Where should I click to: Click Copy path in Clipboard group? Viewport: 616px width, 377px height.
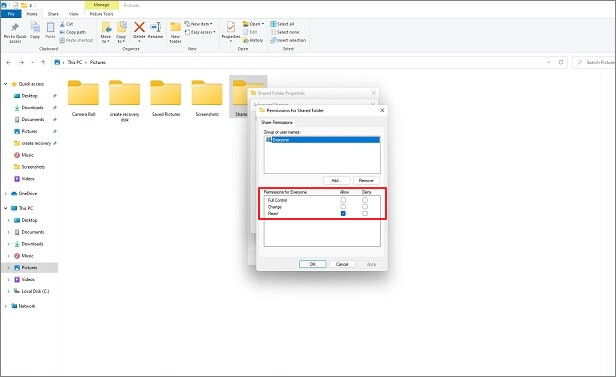pos(73,32)
